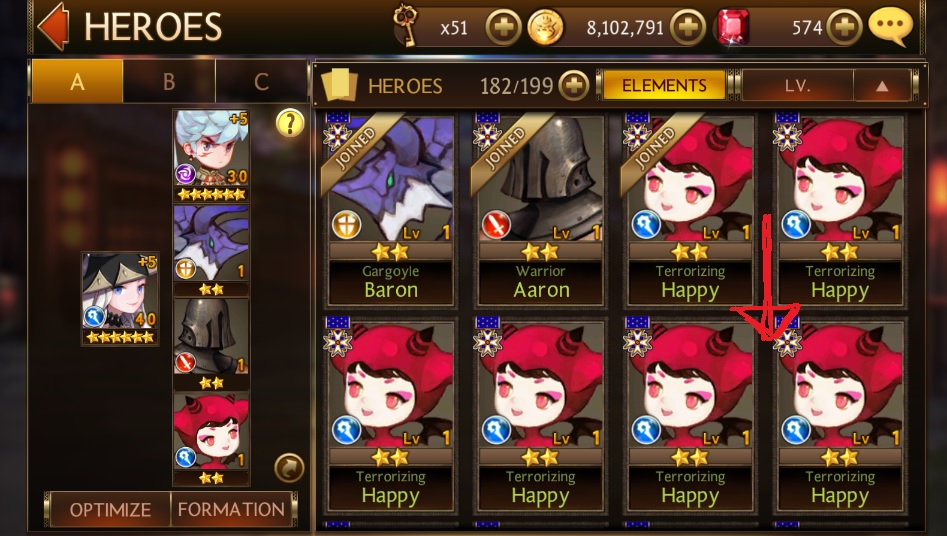Add rubies with the plus icon
The image size is (947, 536).
844,28
